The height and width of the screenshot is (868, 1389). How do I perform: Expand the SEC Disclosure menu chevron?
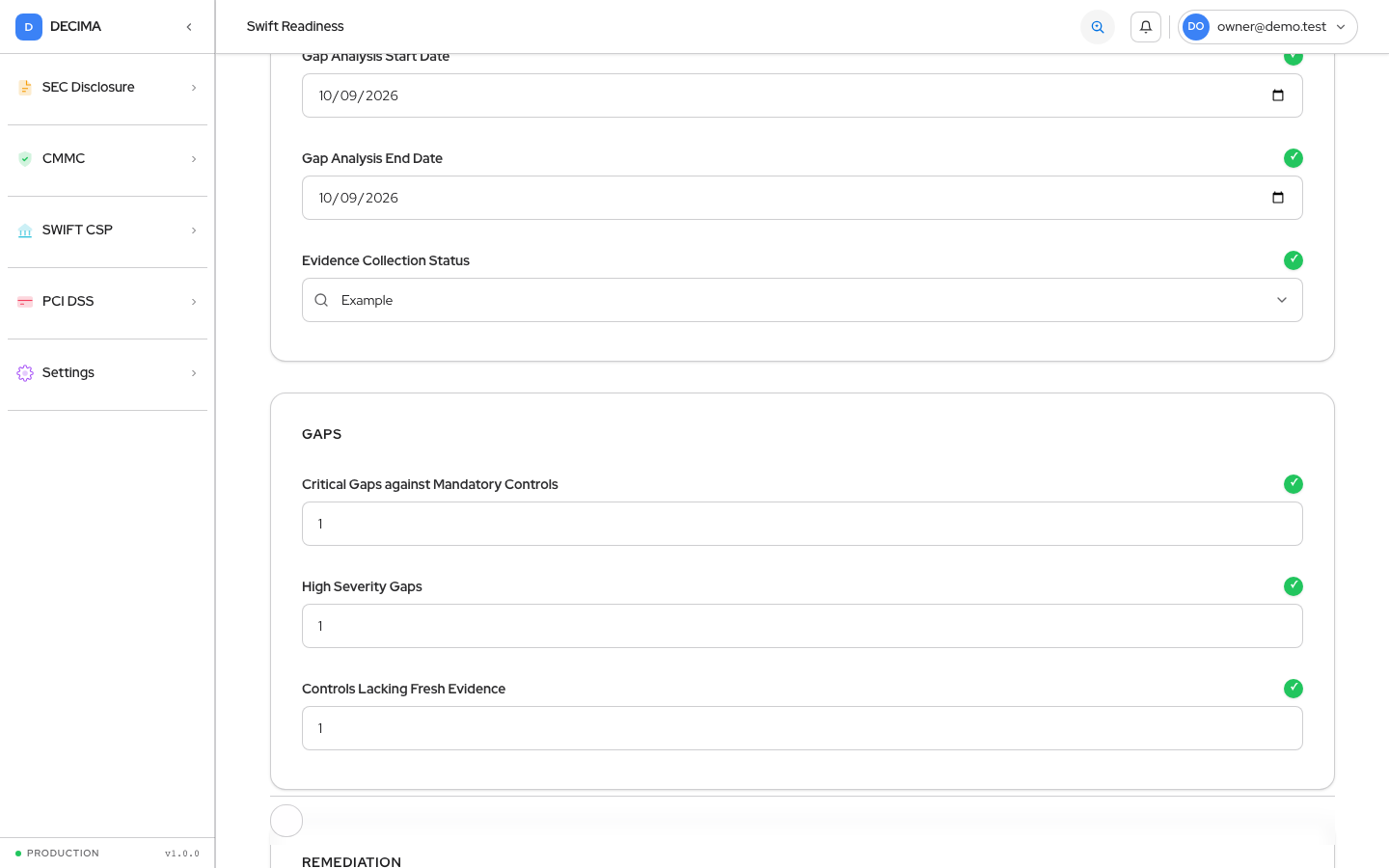click(194, 88)
